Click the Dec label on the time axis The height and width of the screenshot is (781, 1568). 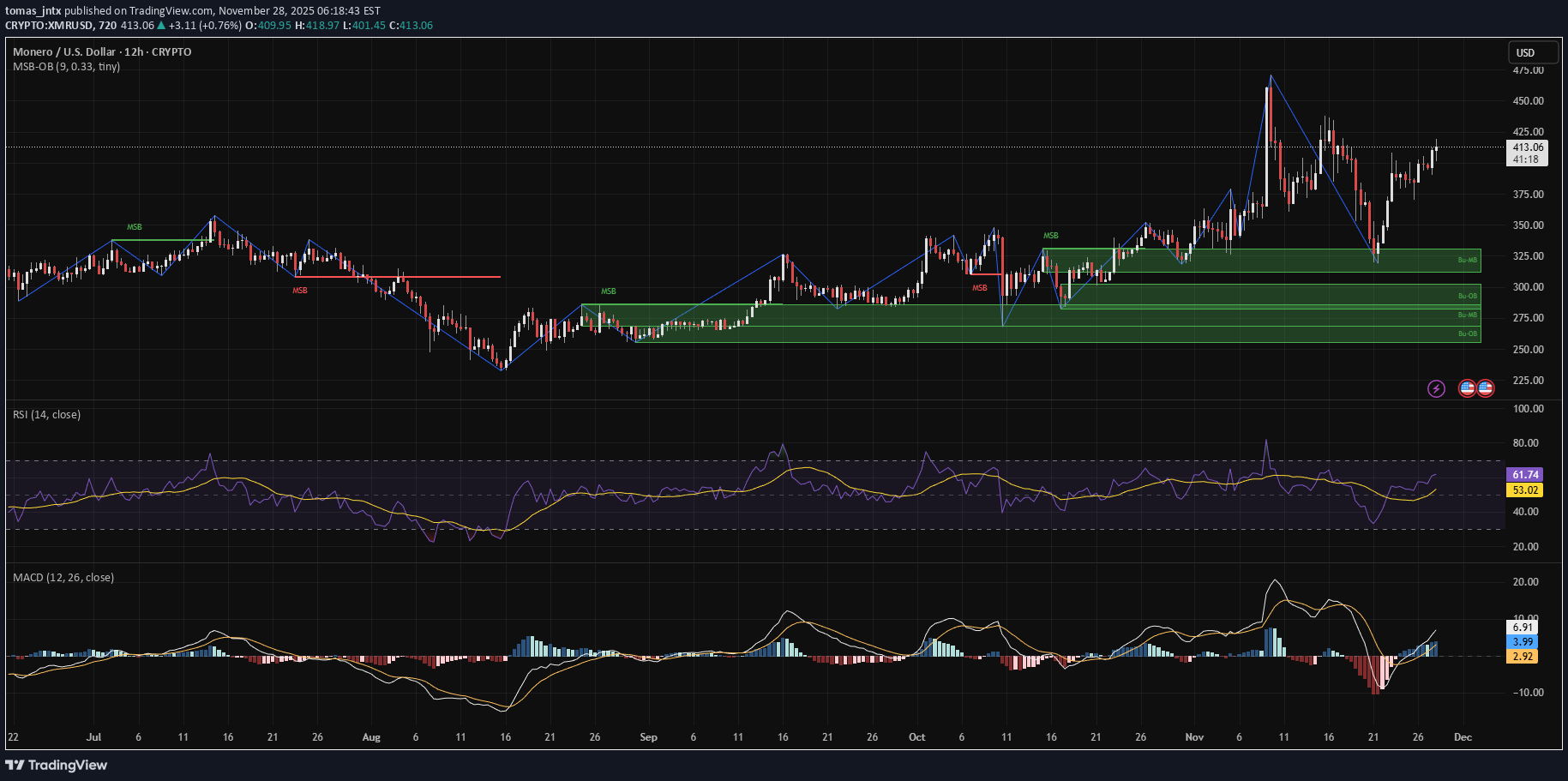[x=1462, y=737]
